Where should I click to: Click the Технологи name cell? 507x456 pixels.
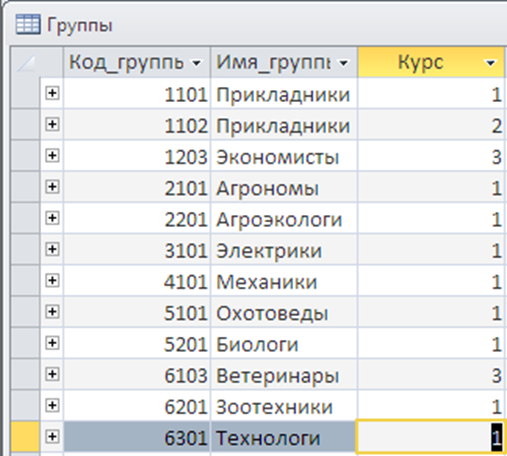[x=284, y=437]
